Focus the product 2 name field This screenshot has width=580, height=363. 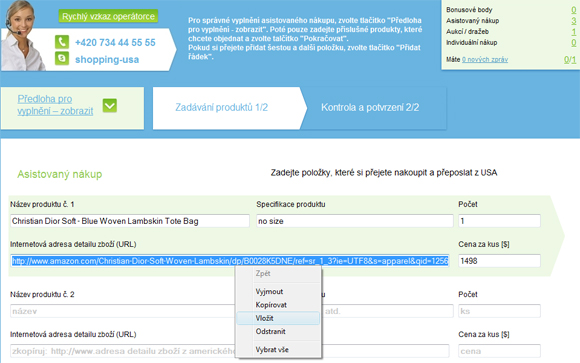coord(122,311)
